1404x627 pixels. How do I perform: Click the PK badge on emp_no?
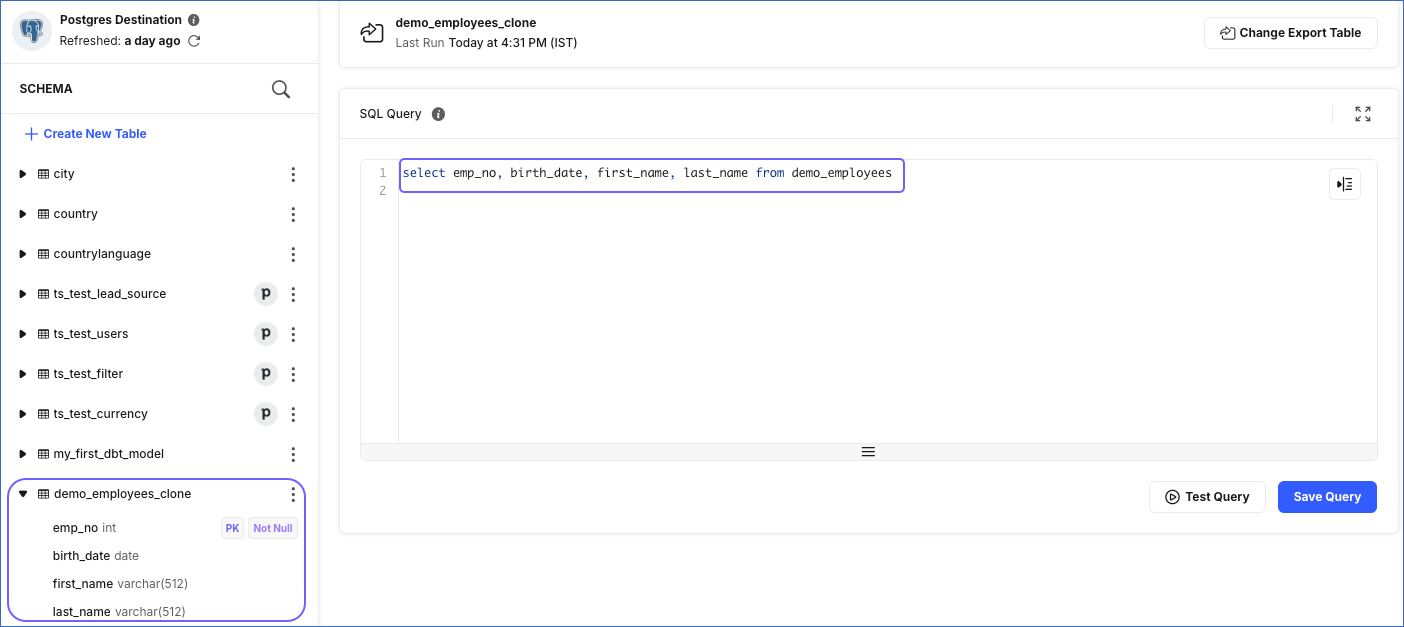point(232,528)
